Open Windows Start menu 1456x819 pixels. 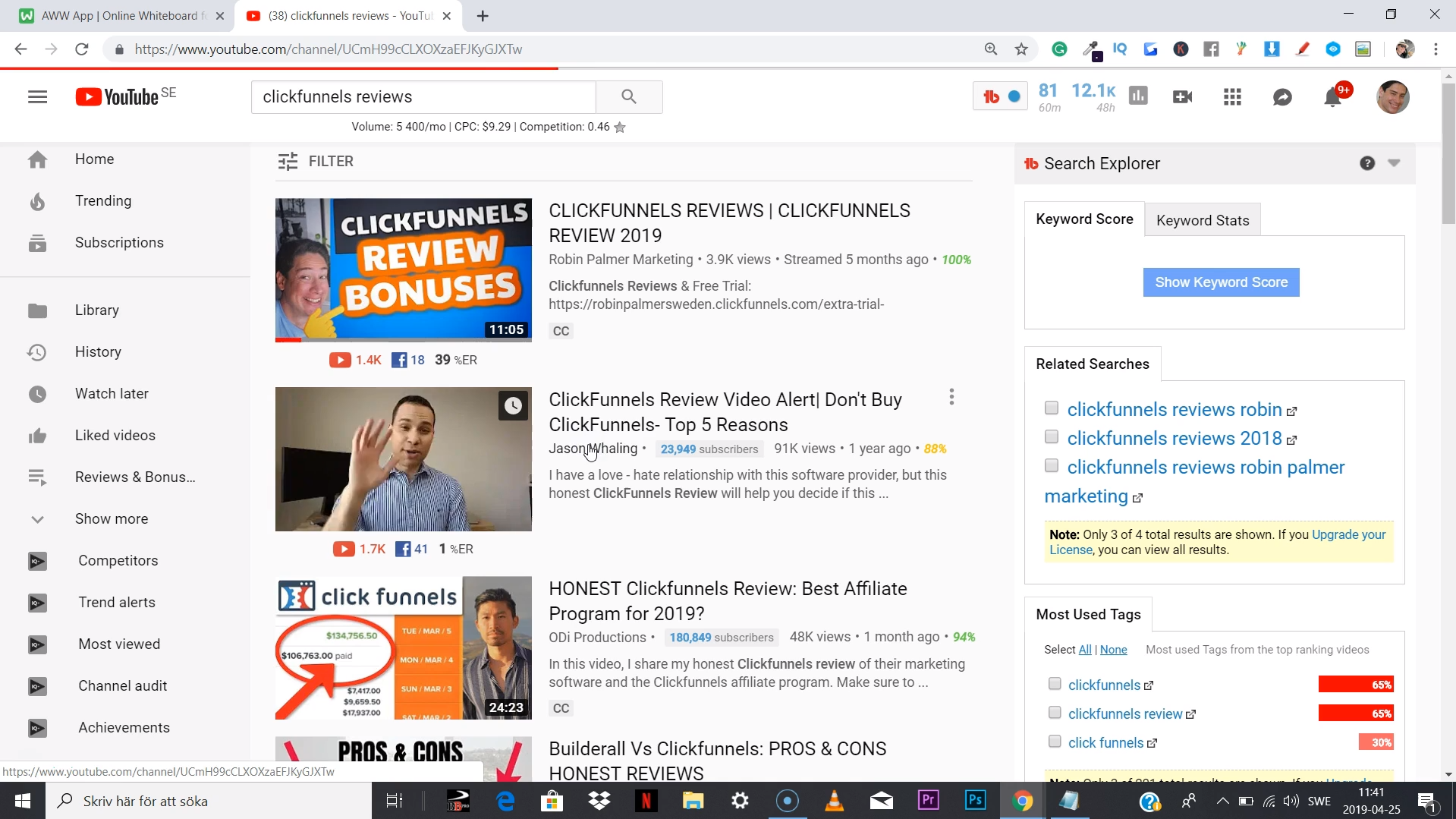click(22, 801)
